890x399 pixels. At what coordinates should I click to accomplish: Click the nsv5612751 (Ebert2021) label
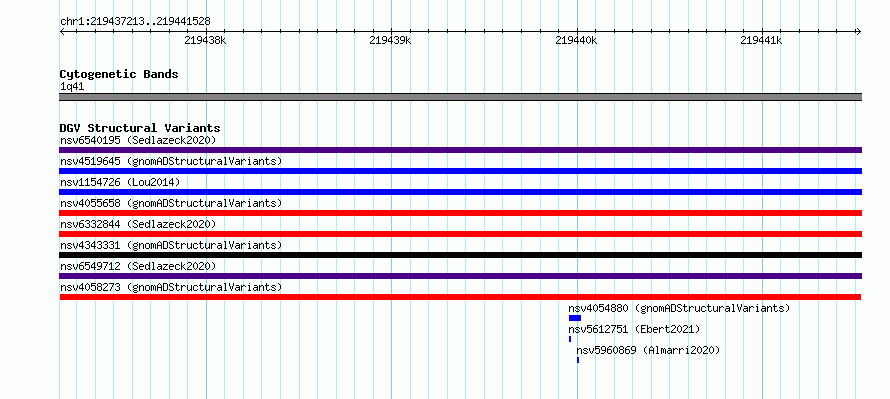coord(635,329)
